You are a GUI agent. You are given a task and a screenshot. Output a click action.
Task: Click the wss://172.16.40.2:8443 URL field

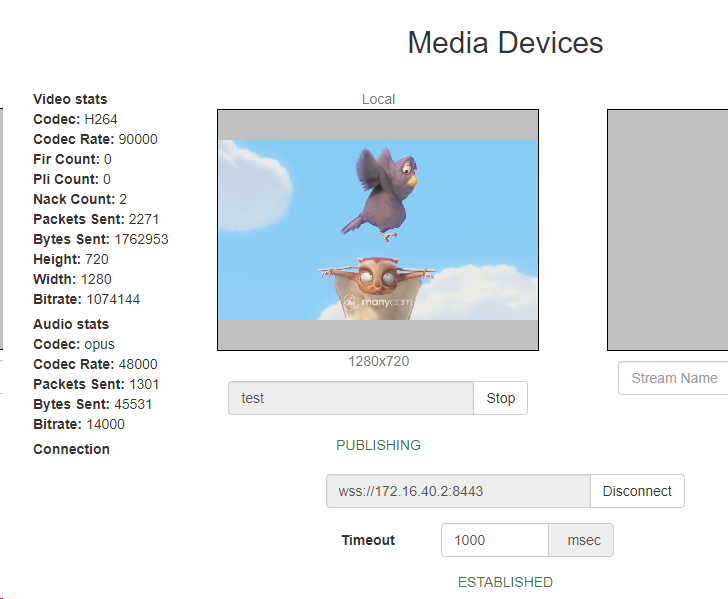pos(458,491)
